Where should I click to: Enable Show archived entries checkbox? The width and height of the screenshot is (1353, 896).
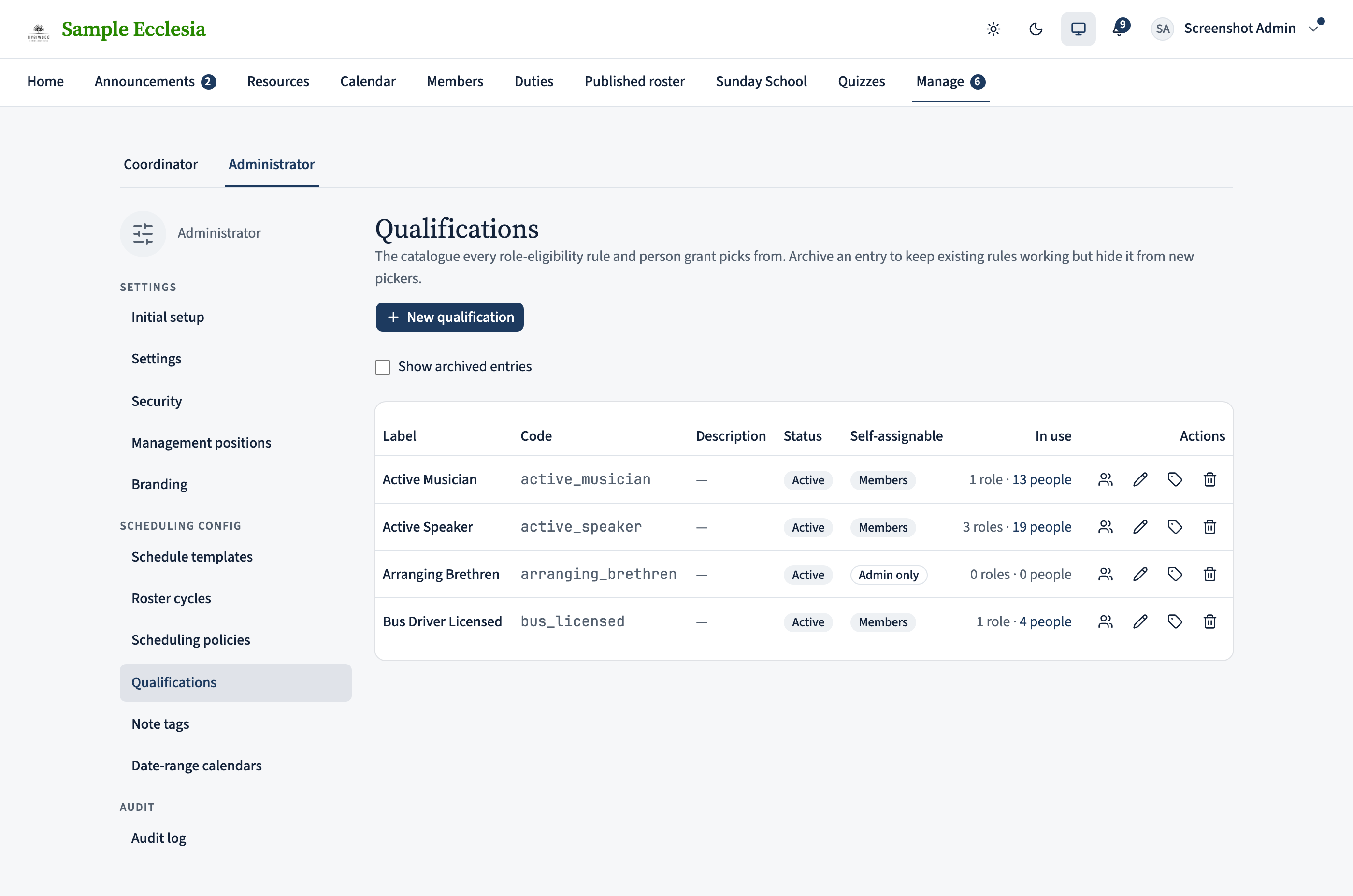(x=382, y=367)
